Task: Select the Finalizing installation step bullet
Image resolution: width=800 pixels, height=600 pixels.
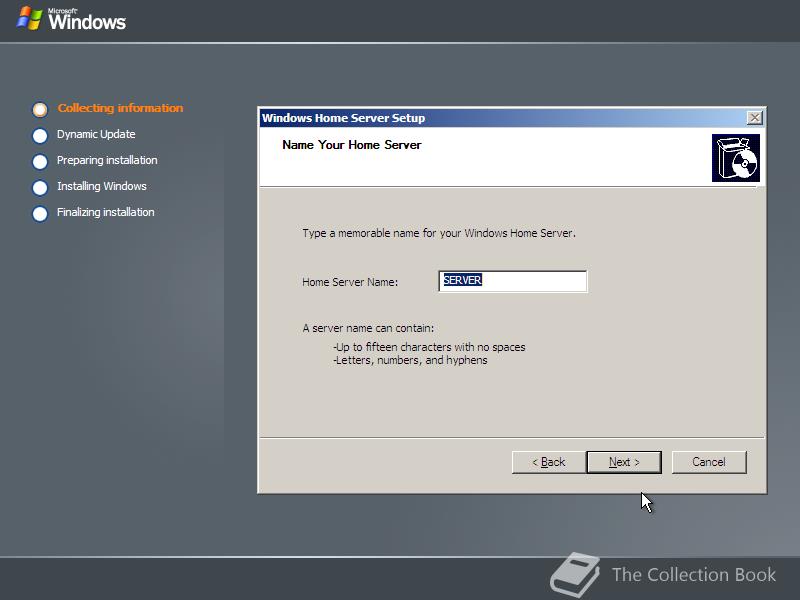Action: 40,214
